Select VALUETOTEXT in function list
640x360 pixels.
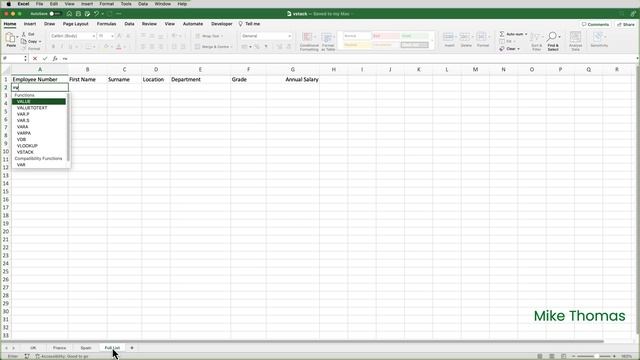39,108
